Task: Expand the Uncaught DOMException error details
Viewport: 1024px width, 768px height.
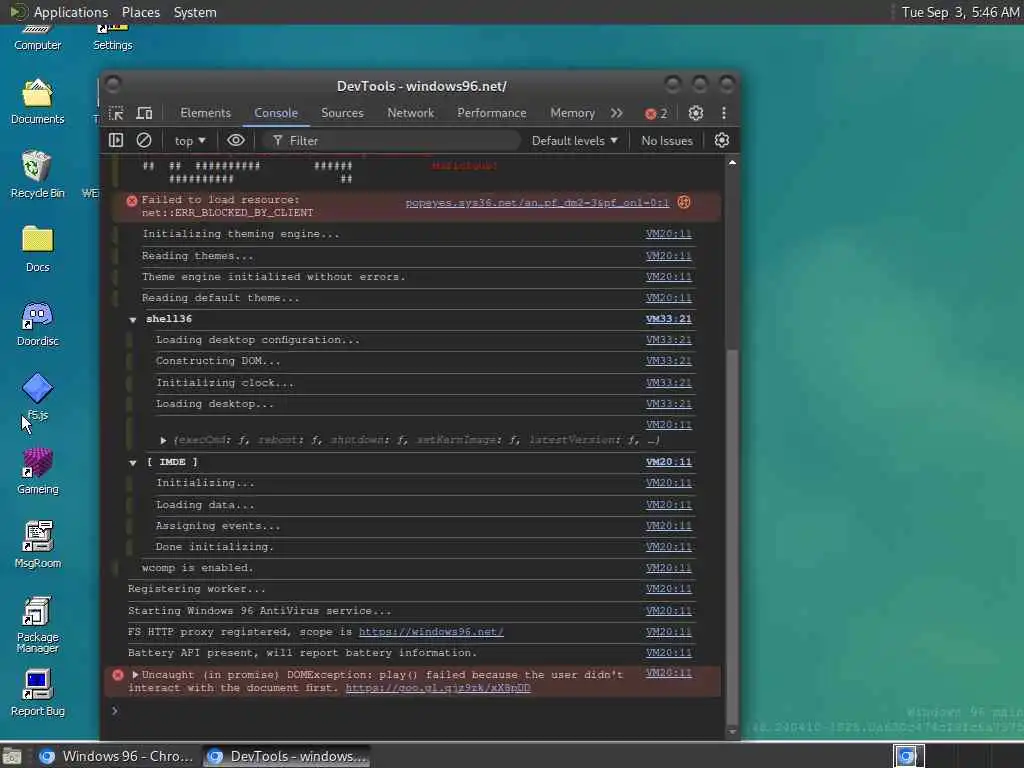Action: 135,675
